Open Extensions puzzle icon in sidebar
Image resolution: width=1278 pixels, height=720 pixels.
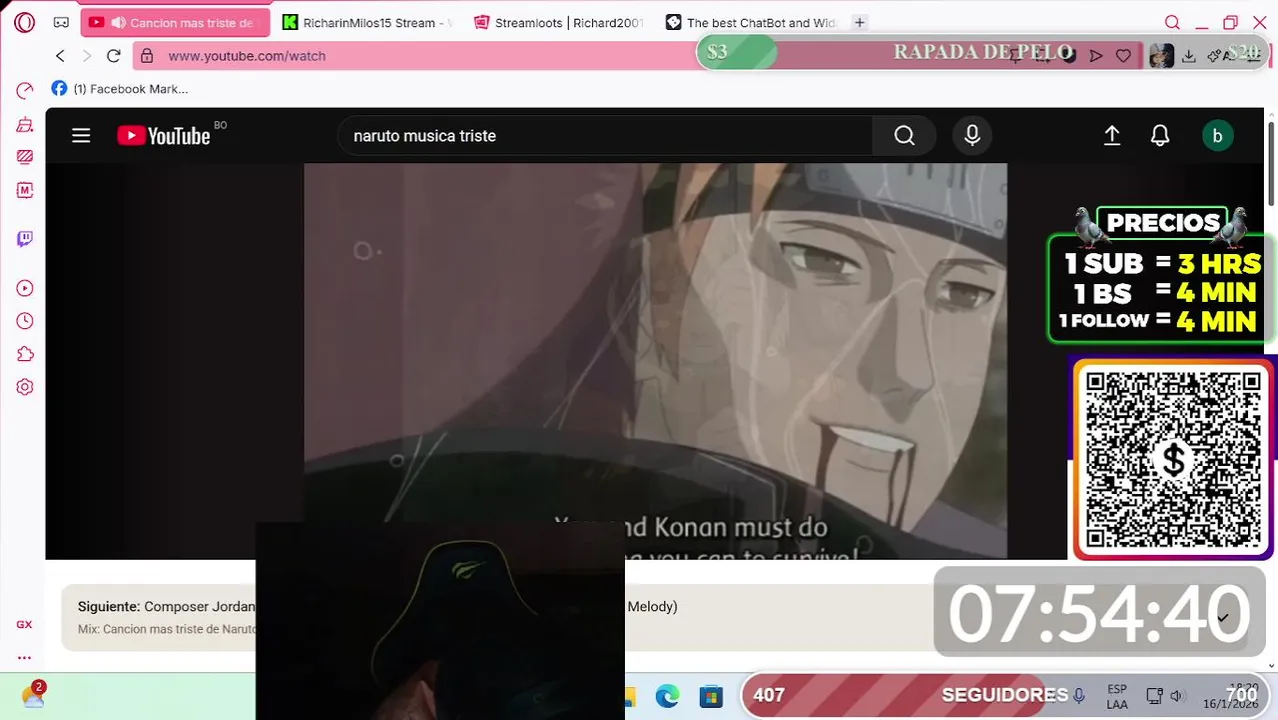25,354
